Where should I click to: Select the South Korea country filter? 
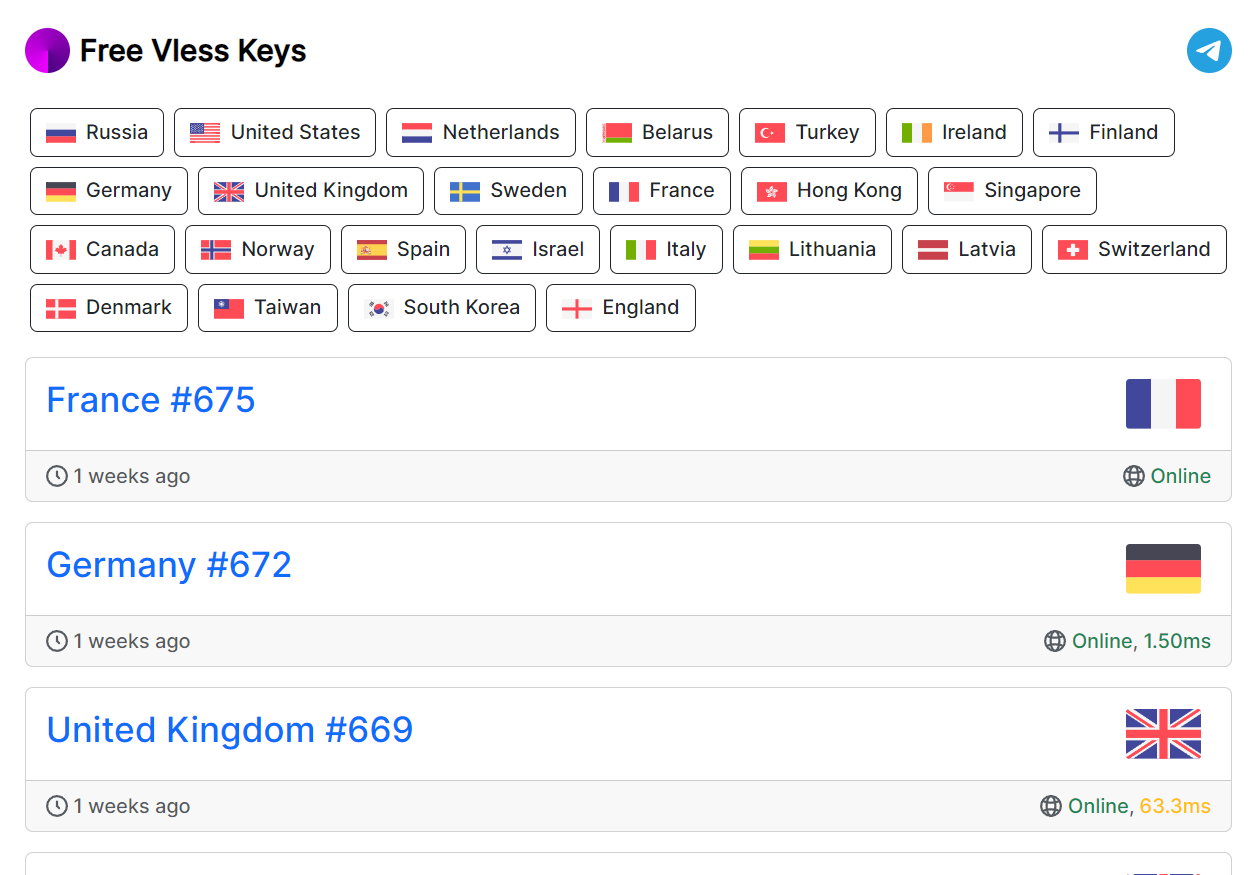point(441,308)
